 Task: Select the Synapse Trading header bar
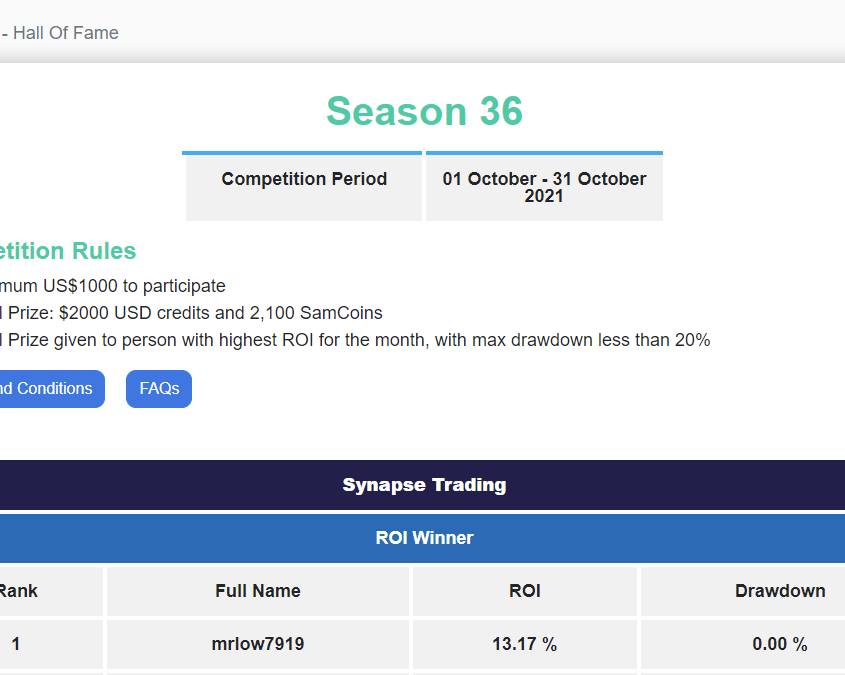(424, 485)
